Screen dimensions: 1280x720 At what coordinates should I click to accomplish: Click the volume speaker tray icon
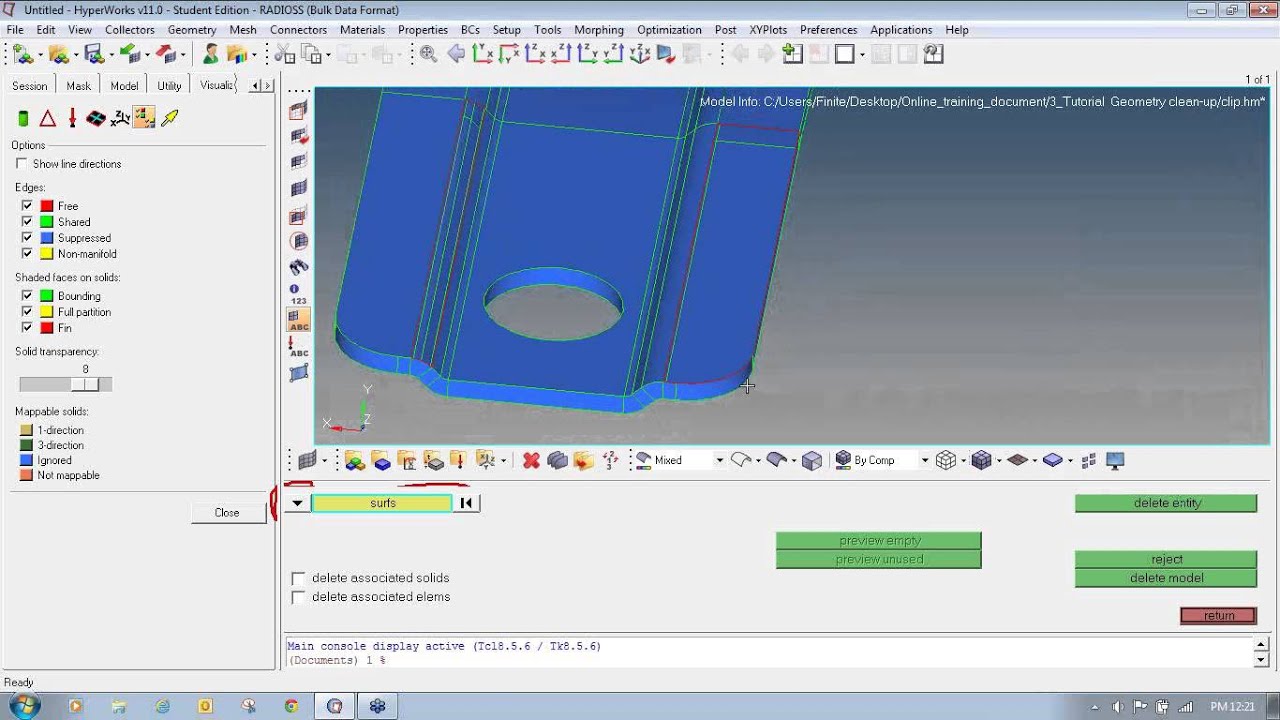(x=1117, y=706)
